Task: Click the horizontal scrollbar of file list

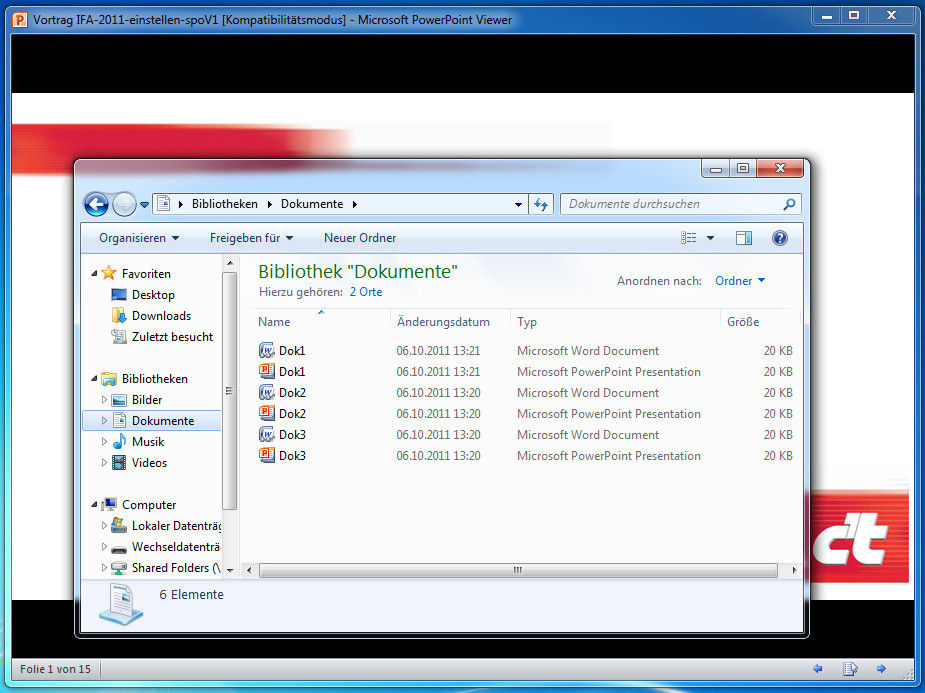Action: 518,570
